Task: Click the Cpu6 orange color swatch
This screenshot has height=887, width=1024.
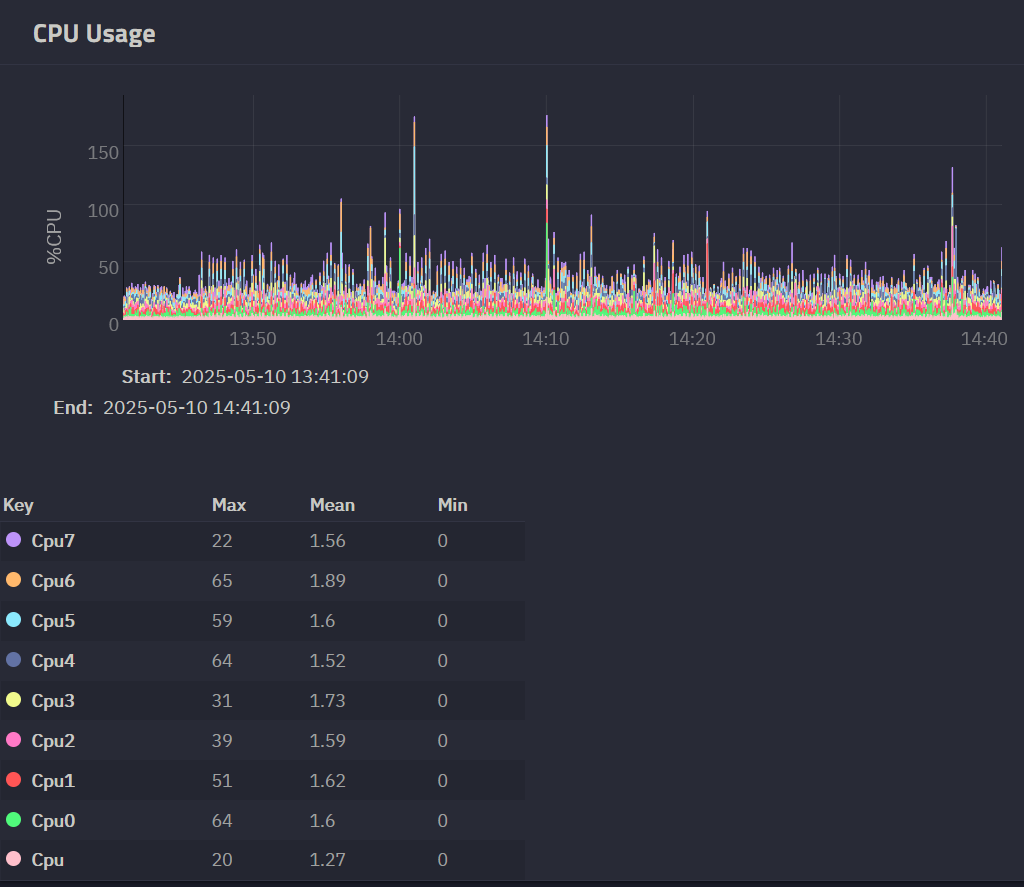Action: click(13, 580)
